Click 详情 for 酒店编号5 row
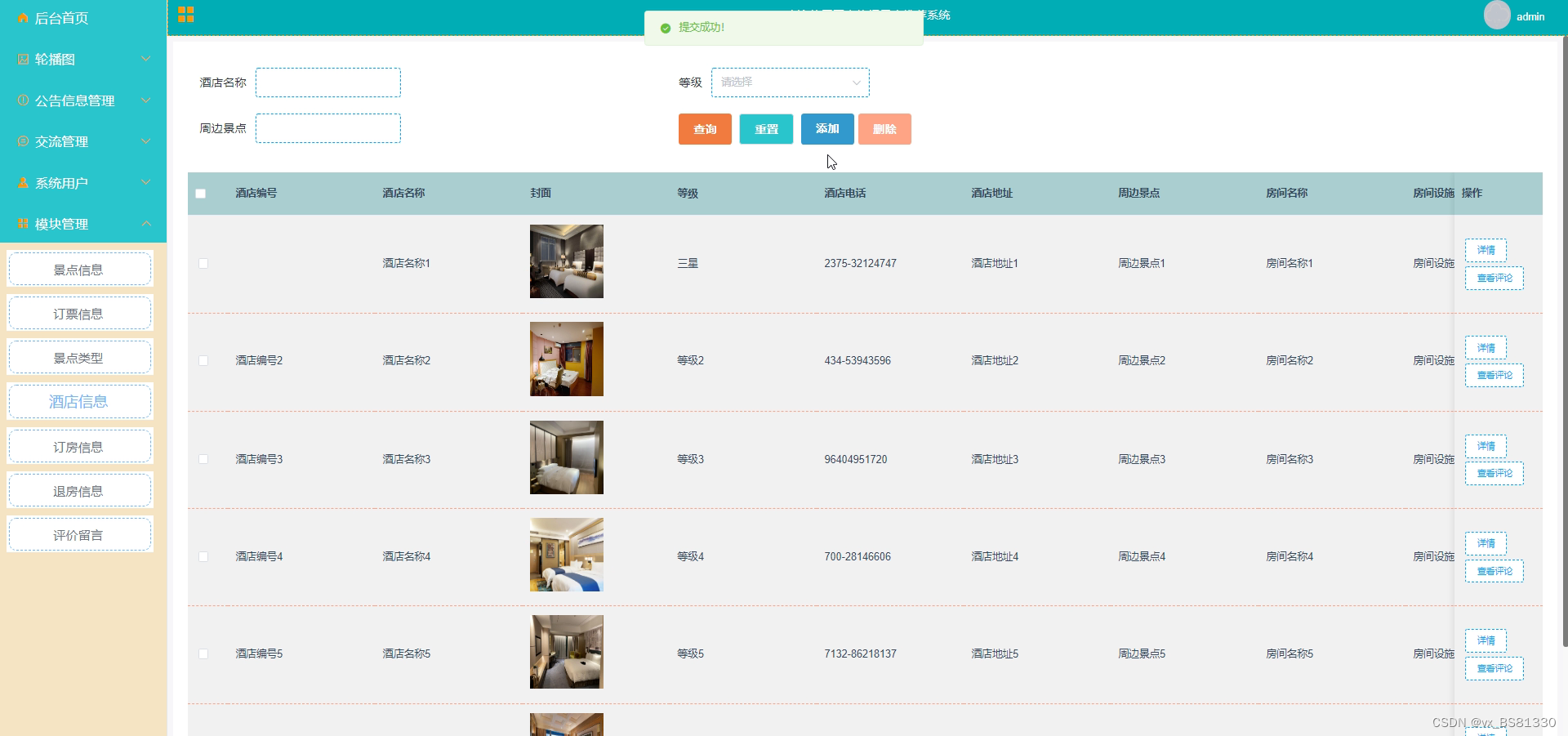 (x=1486, y=640)
